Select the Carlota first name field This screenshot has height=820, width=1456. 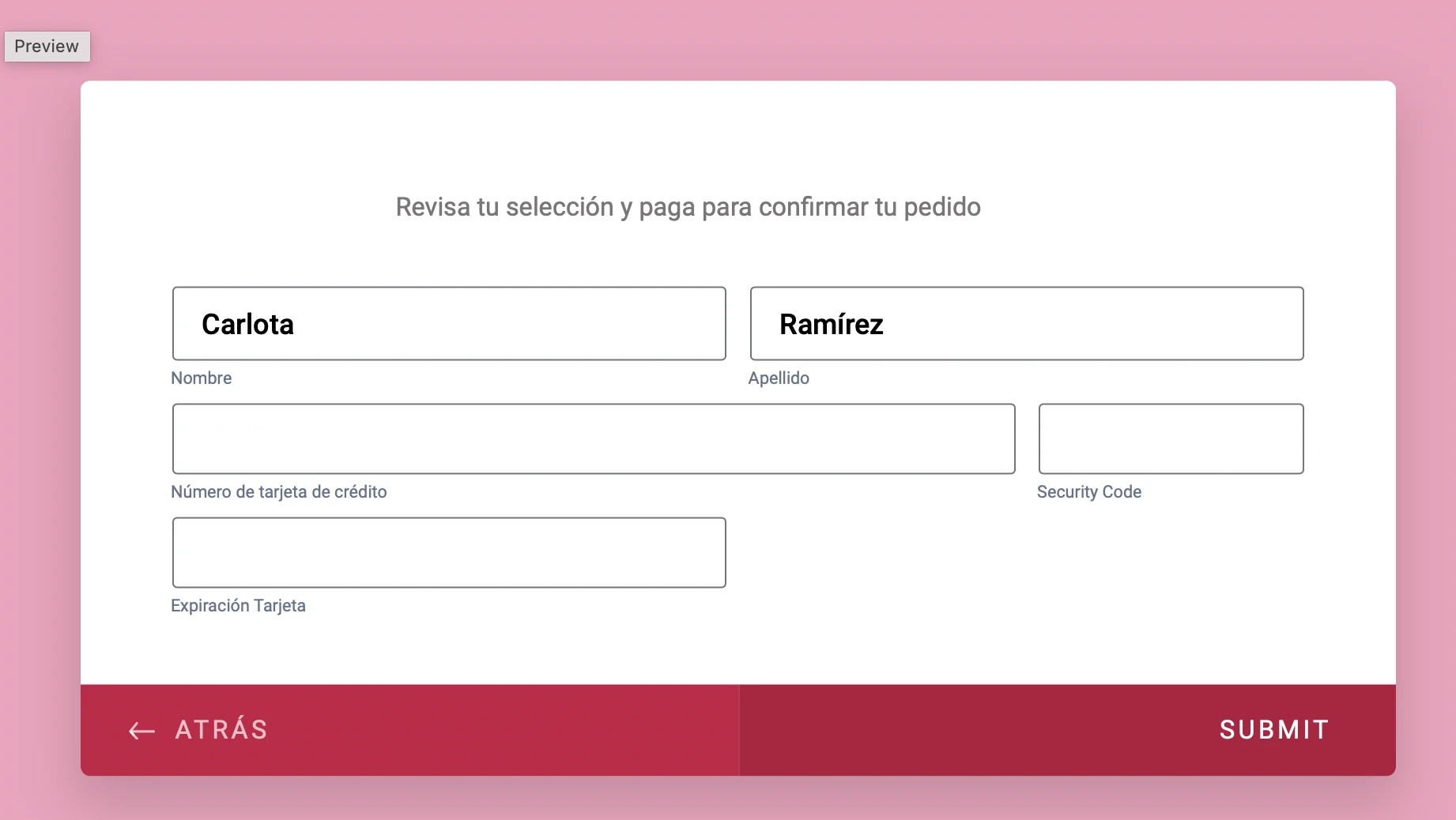(448, 323)
